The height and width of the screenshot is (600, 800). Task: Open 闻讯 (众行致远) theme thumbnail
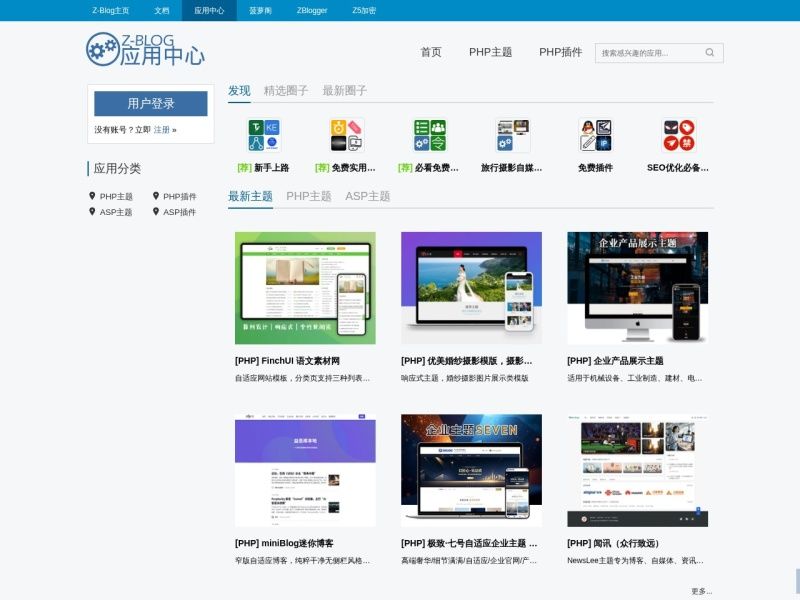pos(637,470)
